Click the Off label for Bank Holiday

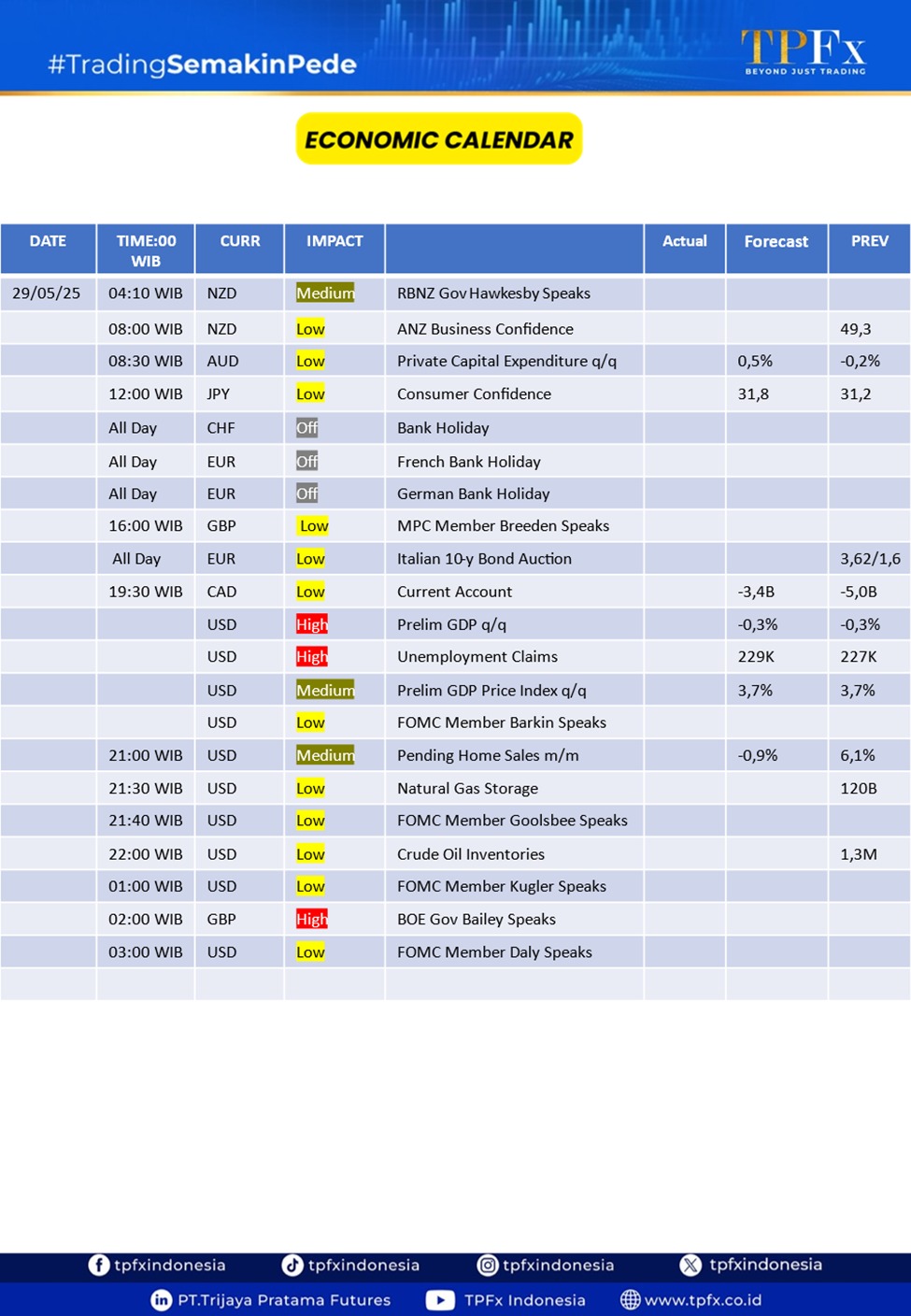(x=306, y=428)
